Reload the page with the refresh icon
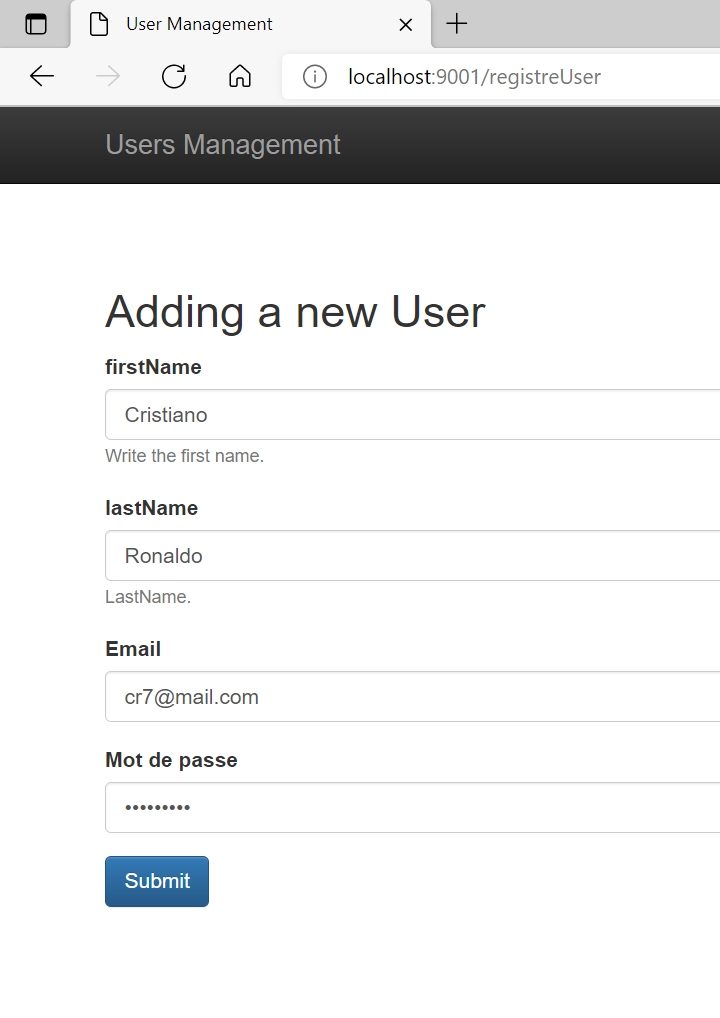Image resolution: width=720 pixels, height=1018 pixels. coord(173,76)
